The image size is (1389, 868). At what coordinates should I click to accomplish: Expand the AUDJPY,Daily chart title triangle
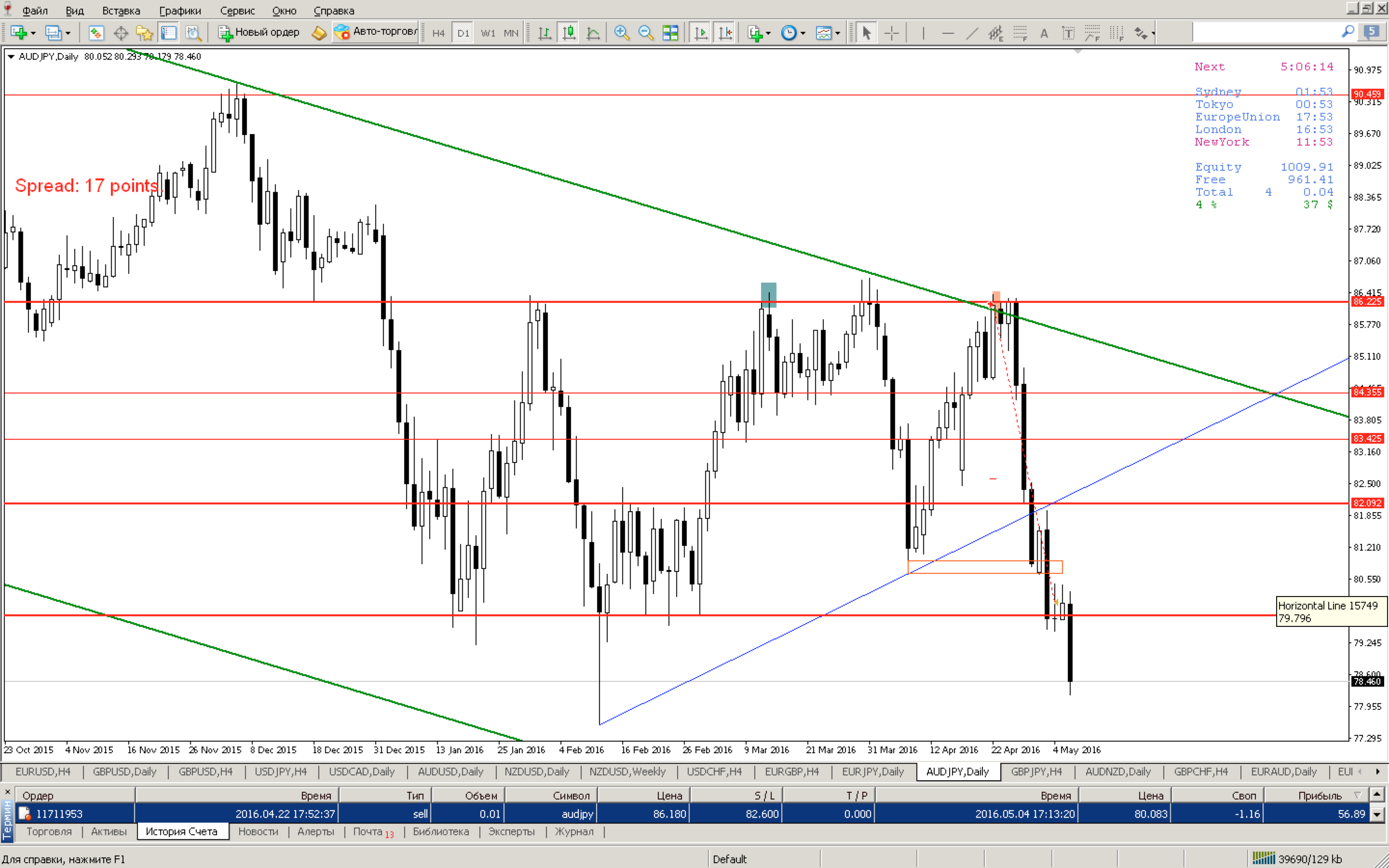point(10,56)
